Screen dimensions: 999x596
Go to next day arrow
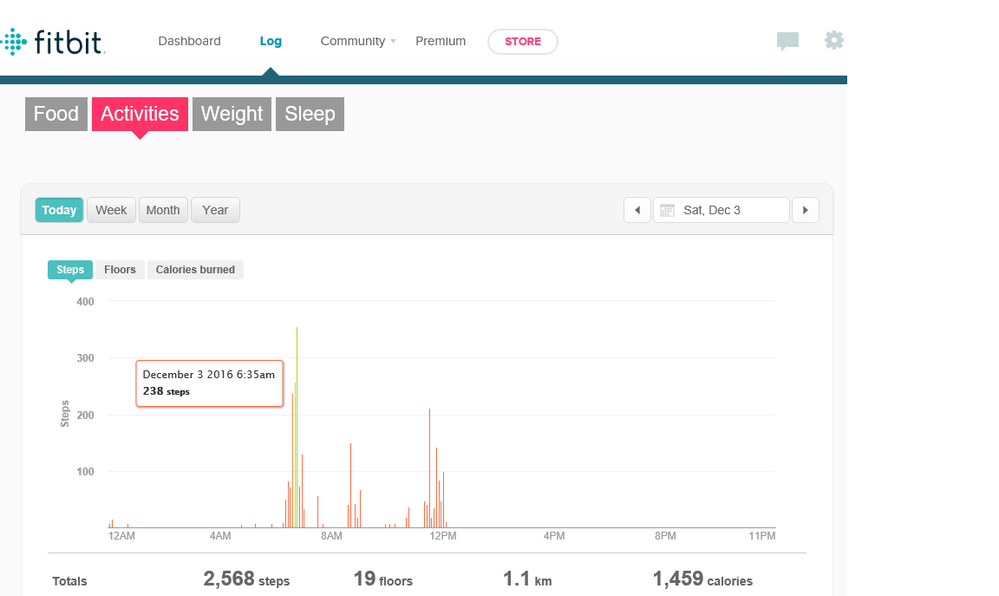[x=805, y=210]
